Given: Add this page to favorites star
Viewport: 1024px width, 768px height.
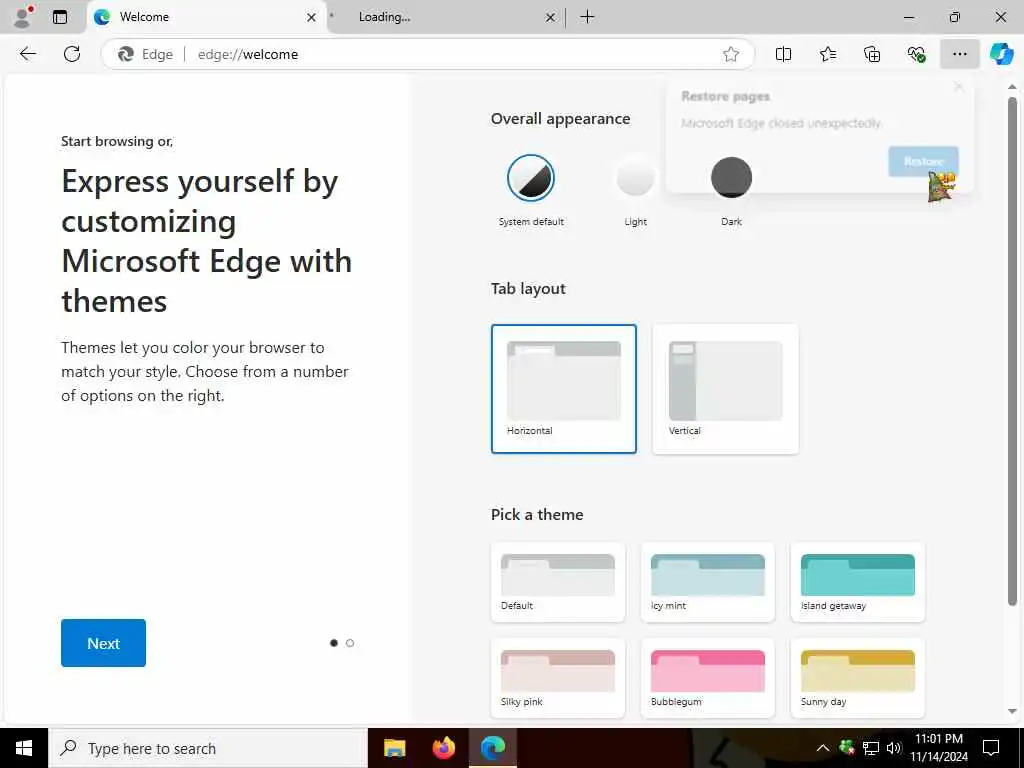Looking at the screenshot, I should [x=731, y=54].
